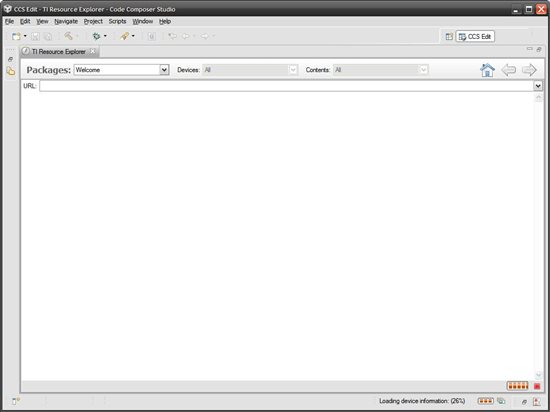
Task: Open the Scripts menu
Action: click(x=117, y=21)
